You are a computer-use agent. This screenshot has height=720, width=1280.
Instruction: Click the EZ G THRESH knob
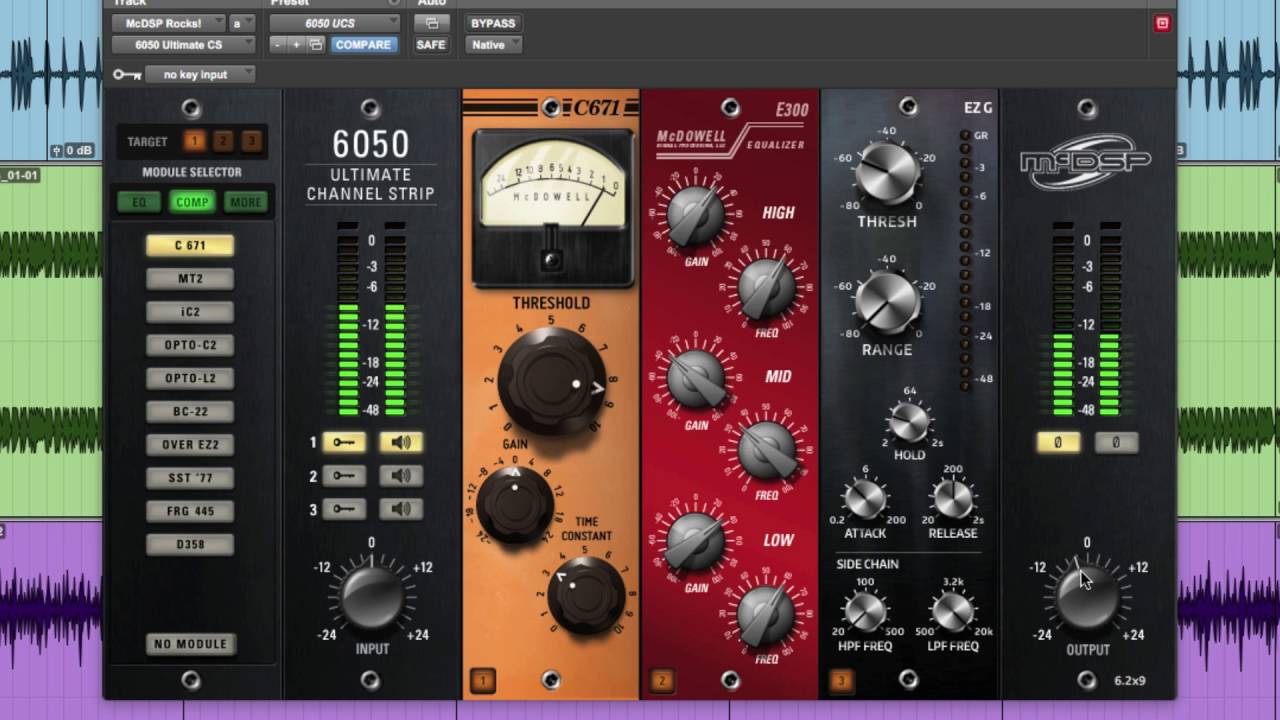click(887, 172)
